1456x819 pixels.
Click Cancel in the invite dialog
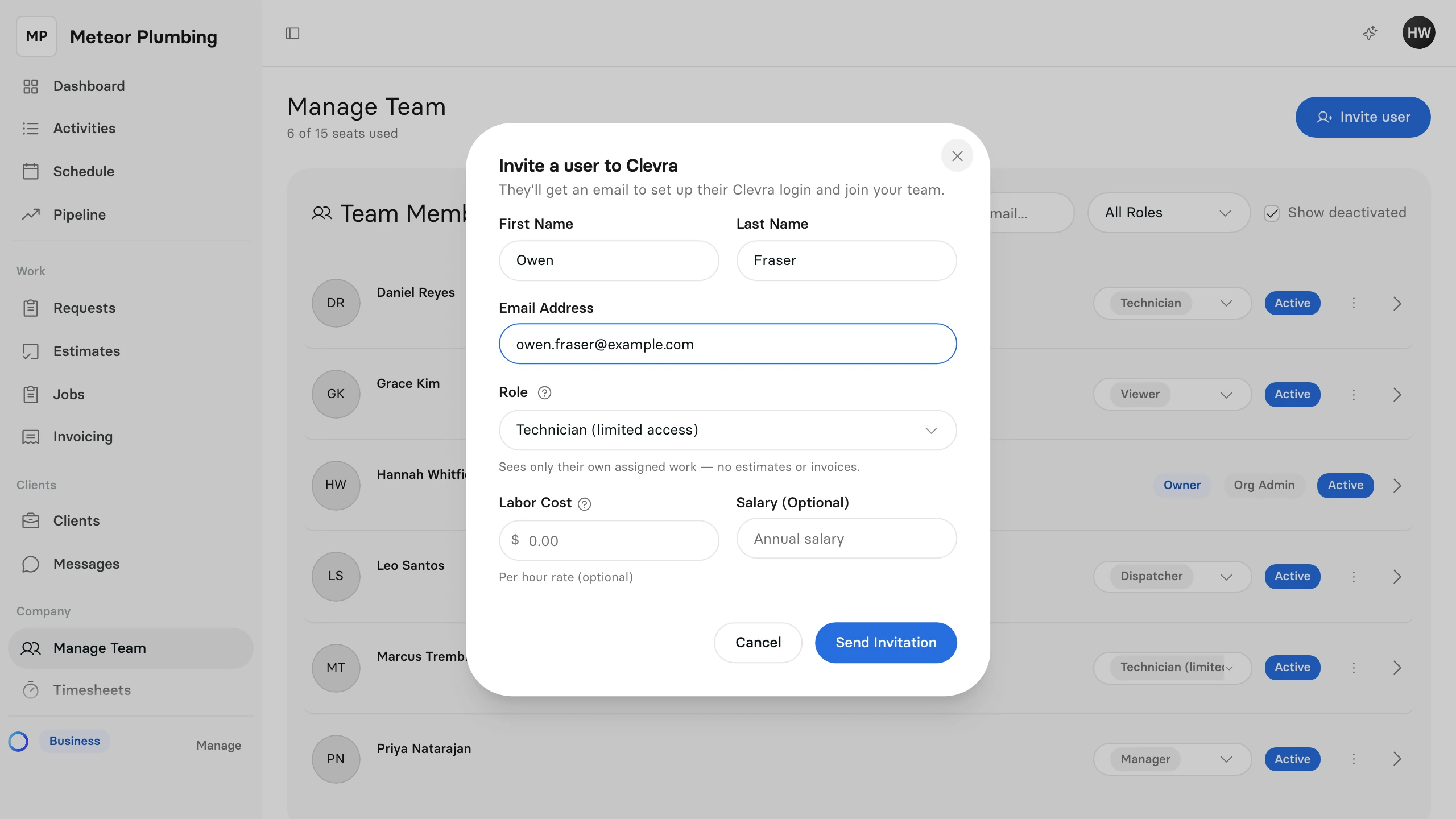coord(758,643)
